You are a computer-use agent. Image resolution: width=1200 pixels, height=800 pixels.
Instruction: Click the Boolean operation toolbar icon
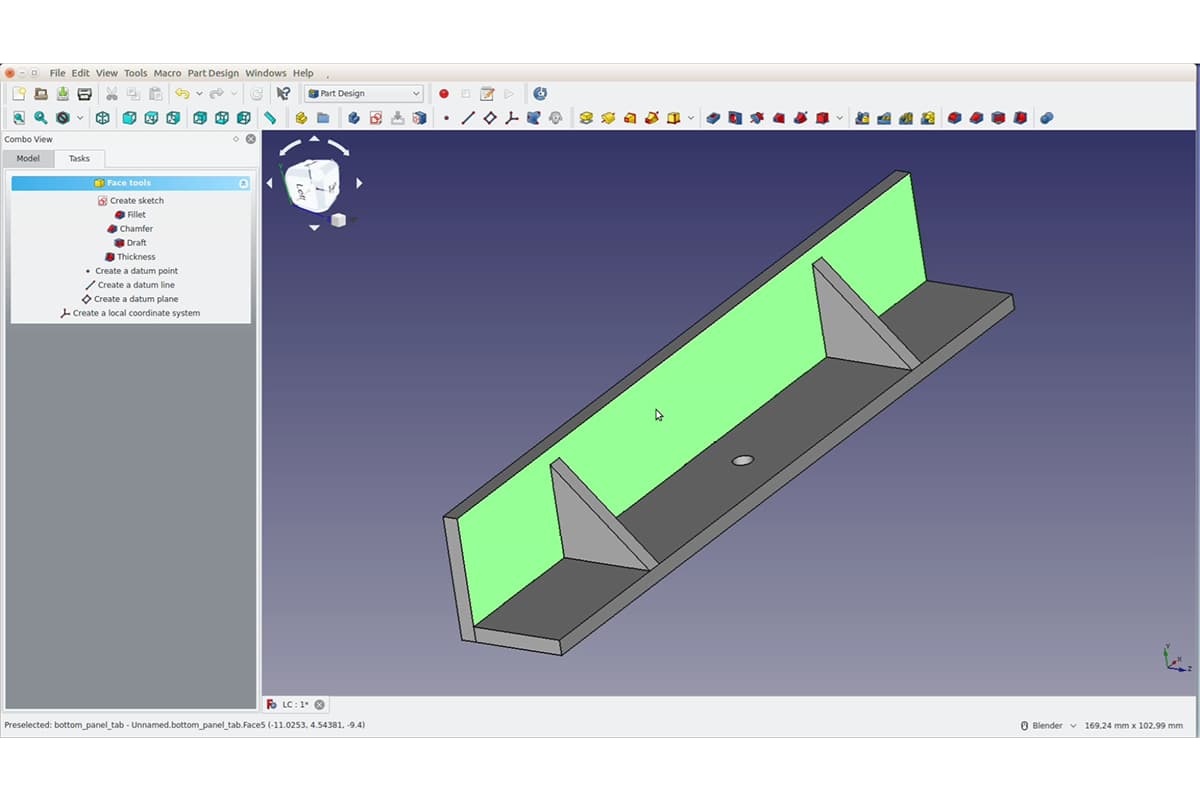[1046, 118]
